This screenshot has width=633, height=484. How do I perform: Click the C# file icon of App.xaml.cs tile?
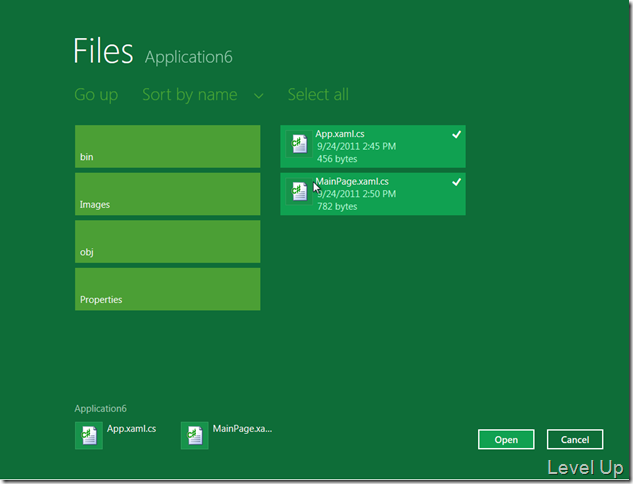click(x=299, y=144)
